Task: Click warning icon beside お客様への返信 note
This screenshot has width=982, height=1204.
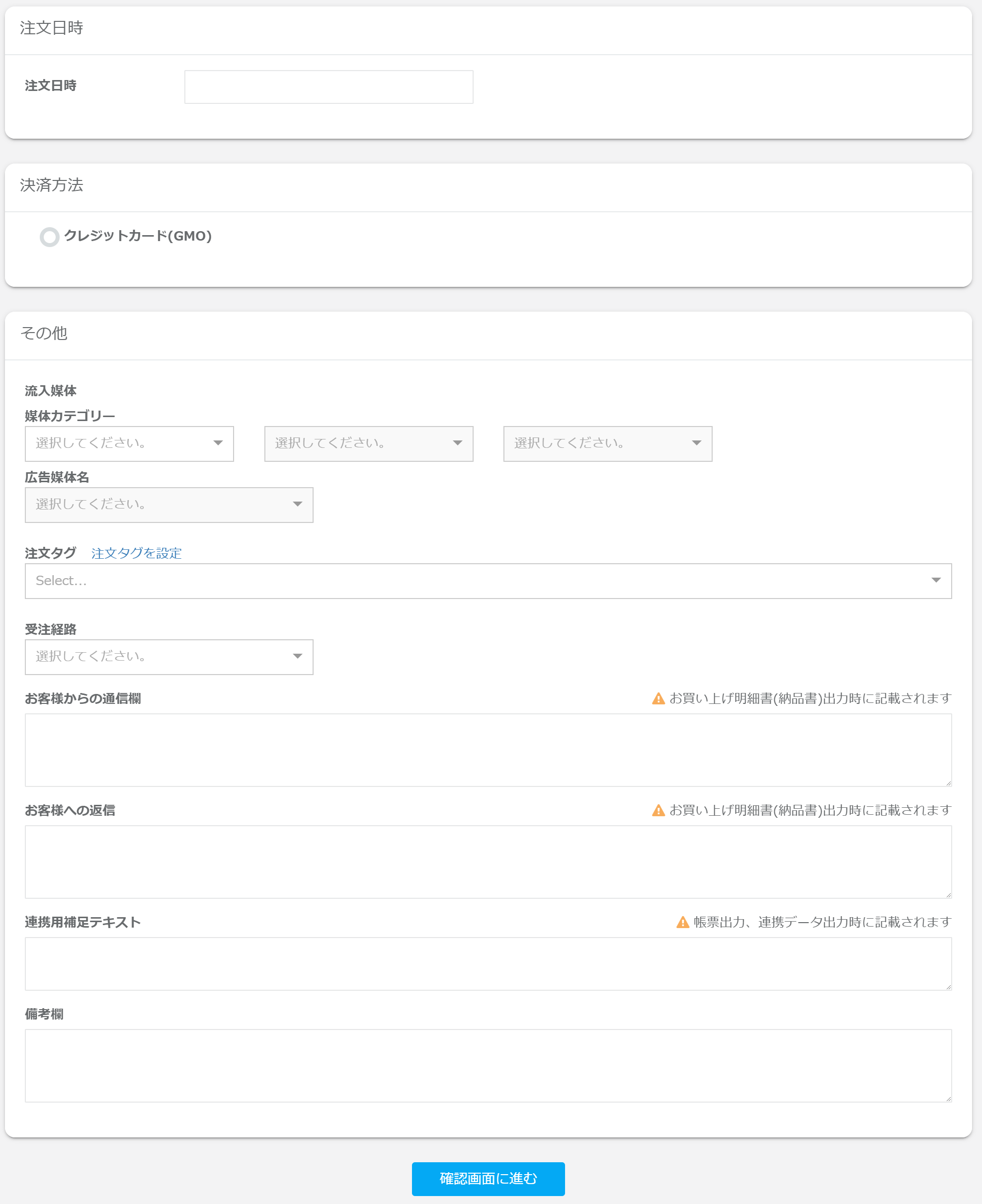Action: [658, 810]
